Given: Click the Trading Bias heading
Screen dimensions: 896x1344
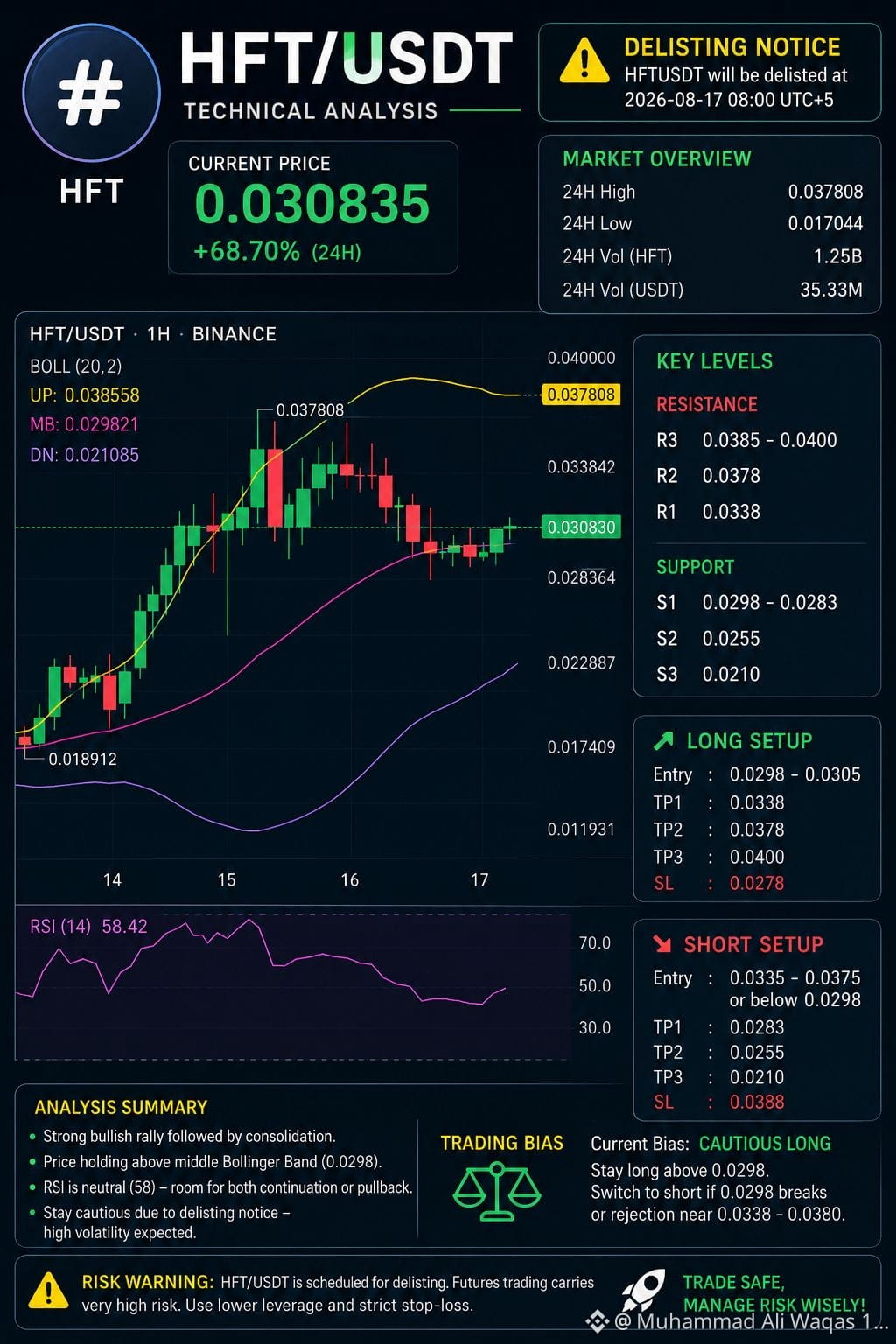Looking at the screenshot, I should (501, 1143).
